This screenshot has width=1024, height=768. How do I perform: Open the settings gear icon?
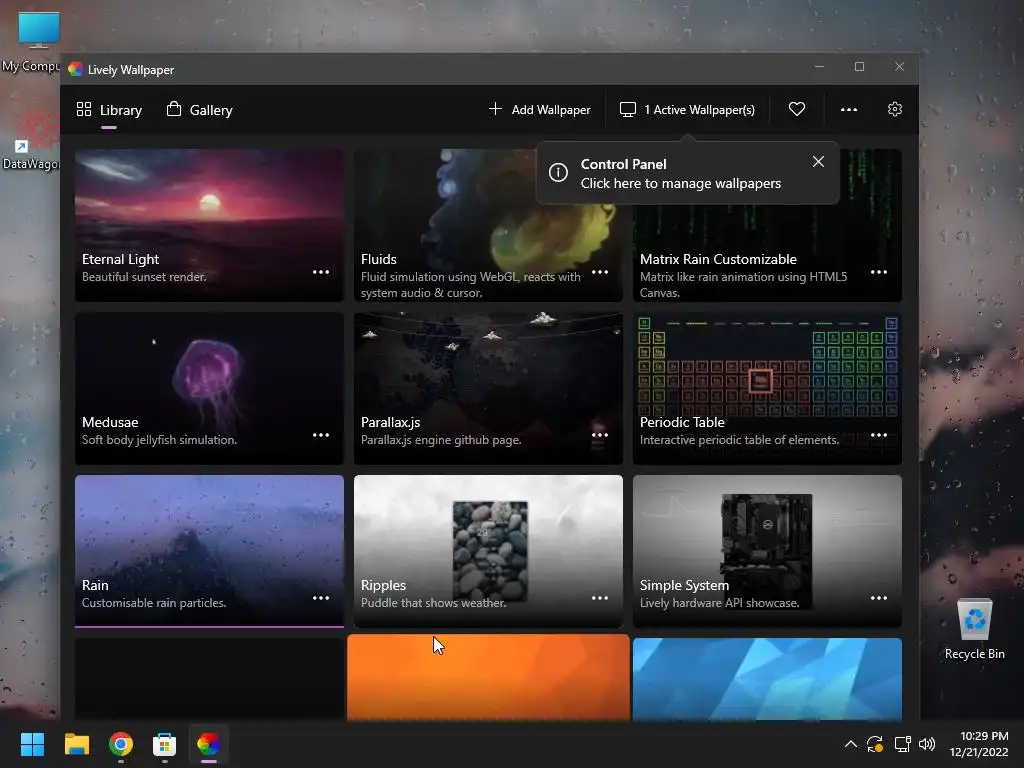click(x=895, y=109)
